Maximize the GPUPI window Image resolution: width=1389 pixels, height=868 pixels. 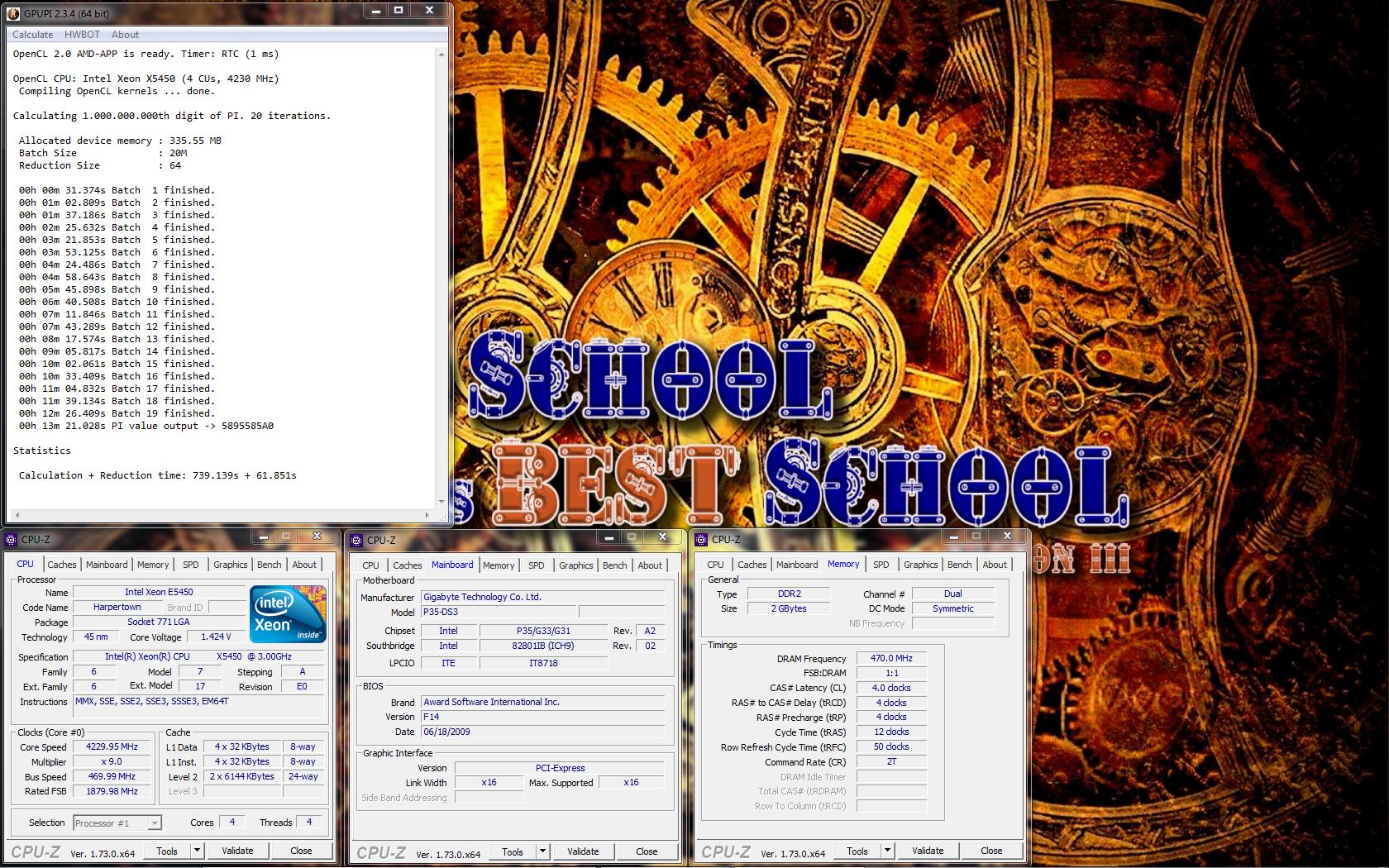399,11
